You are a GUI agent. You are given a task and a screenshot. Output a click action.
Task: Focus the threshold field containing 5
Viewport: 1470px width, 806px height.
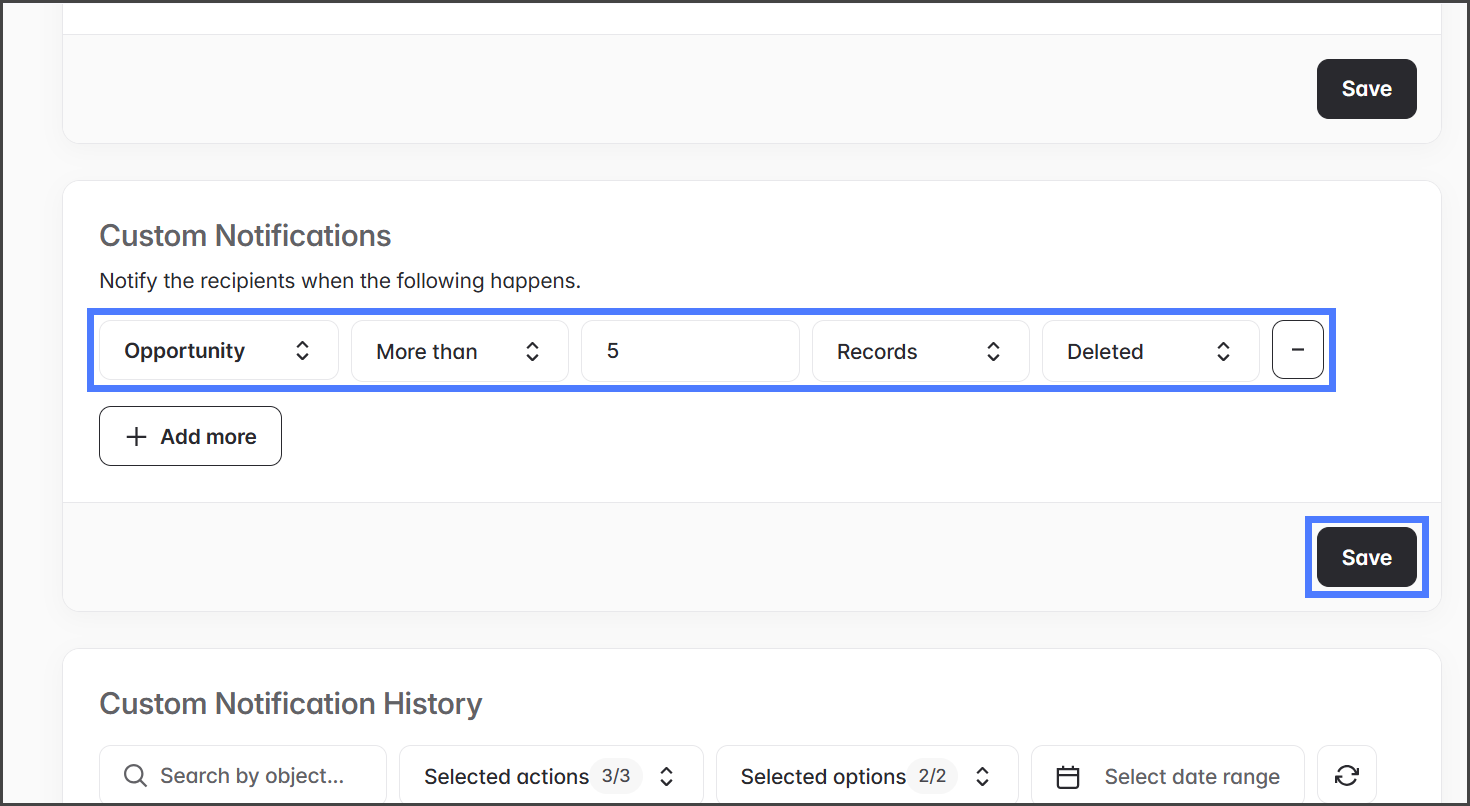pyautogui.click(x=690, y=351)
